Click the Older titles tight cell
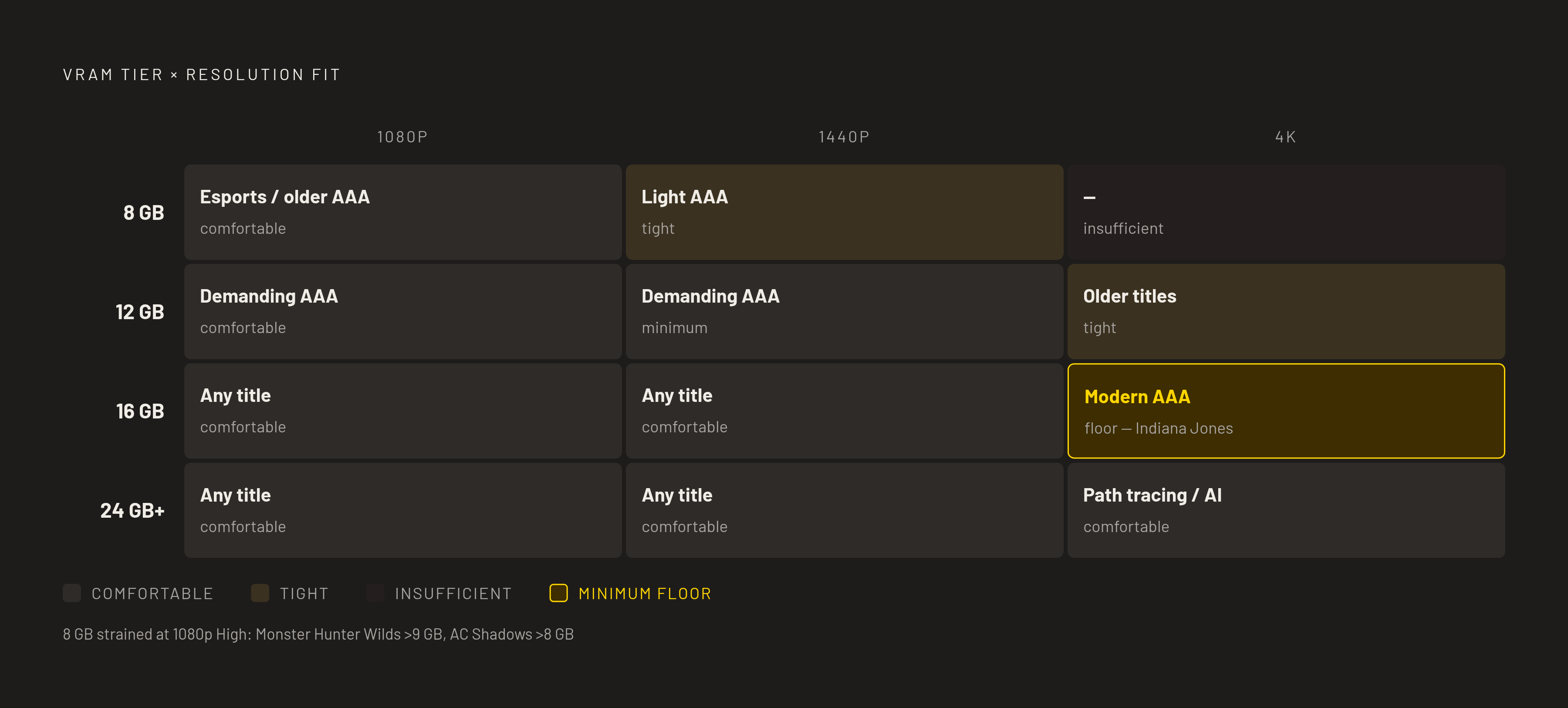Image resolution: width=1568 pixels, height=708 pixels. click(1286, 312)
